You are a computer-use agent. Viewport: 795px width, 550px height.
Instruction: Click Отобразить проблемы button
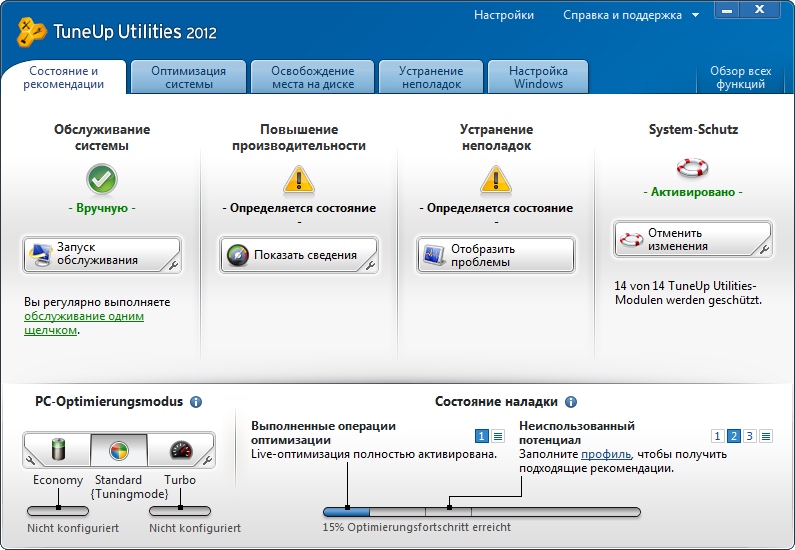click(496, 254)
